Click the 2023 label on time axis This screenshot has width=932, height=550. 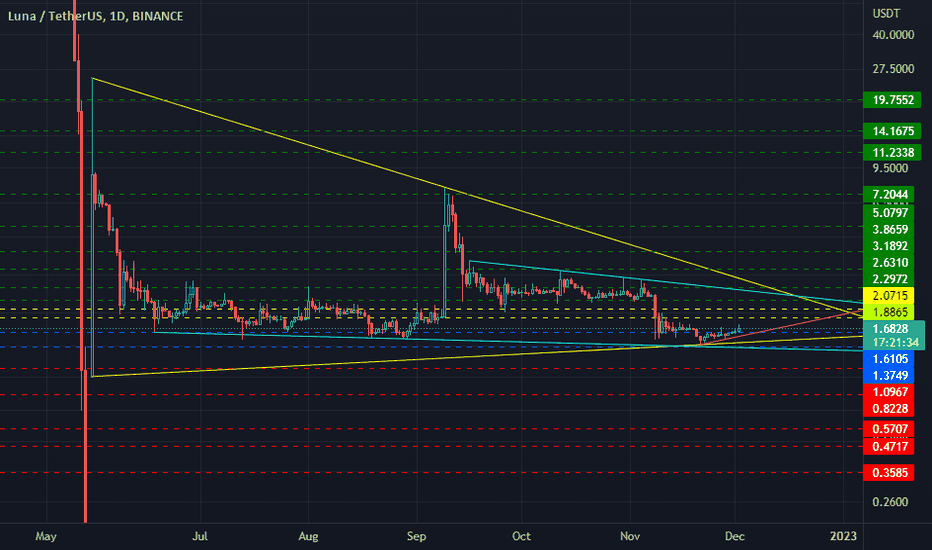[x=843, y=536]
